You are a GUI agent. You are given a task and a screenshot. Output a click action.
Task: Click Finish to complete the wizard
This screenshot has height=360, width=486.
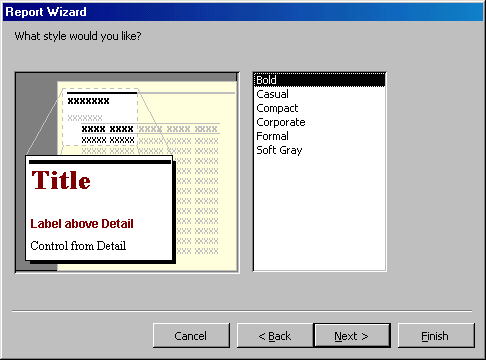[436, 336]
